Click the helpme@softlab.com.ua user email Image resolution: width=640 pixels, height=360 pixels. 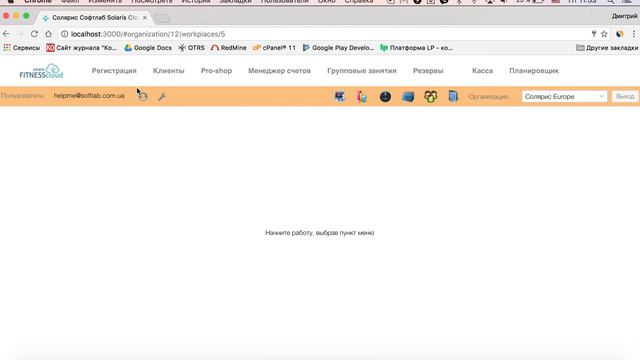[89, 96]
